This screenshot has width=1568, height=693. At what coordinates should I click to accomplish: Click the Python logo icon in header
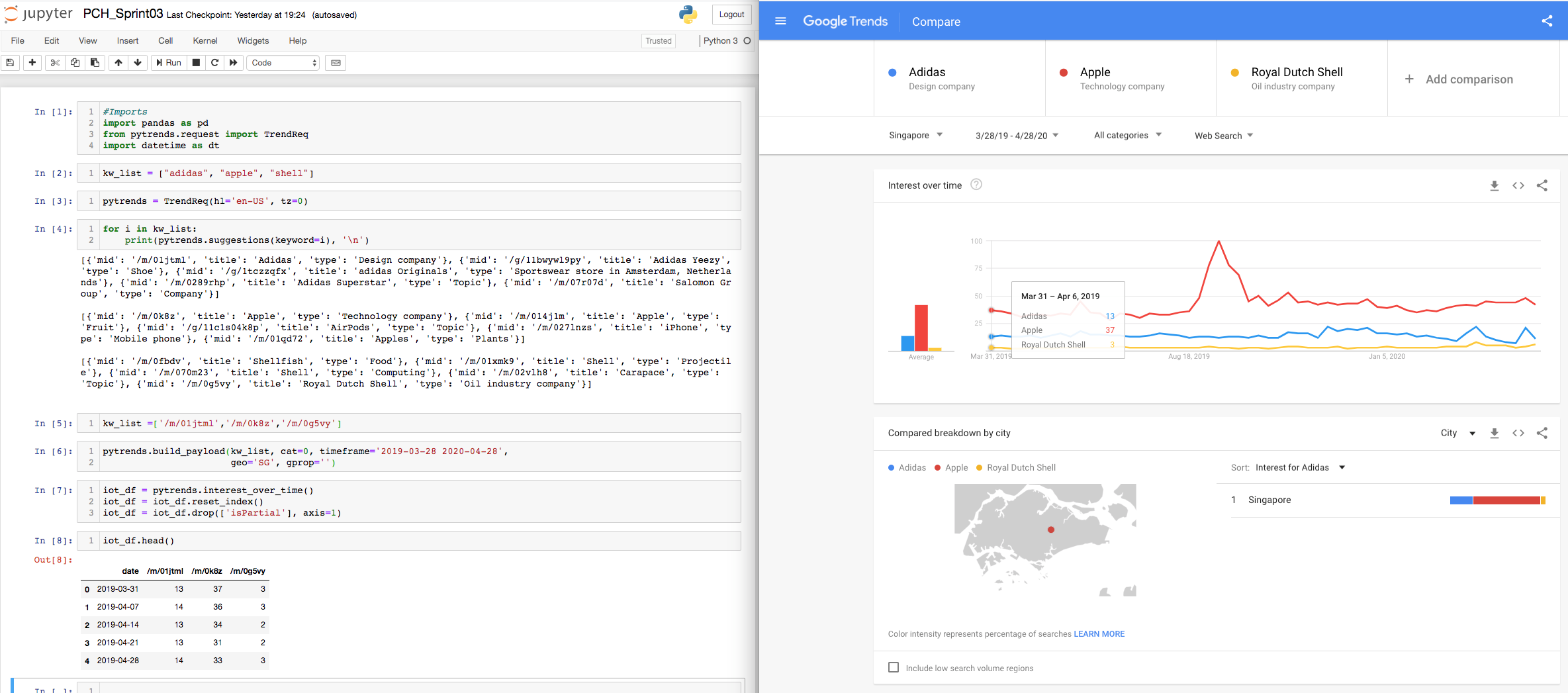tap(688, 15)
